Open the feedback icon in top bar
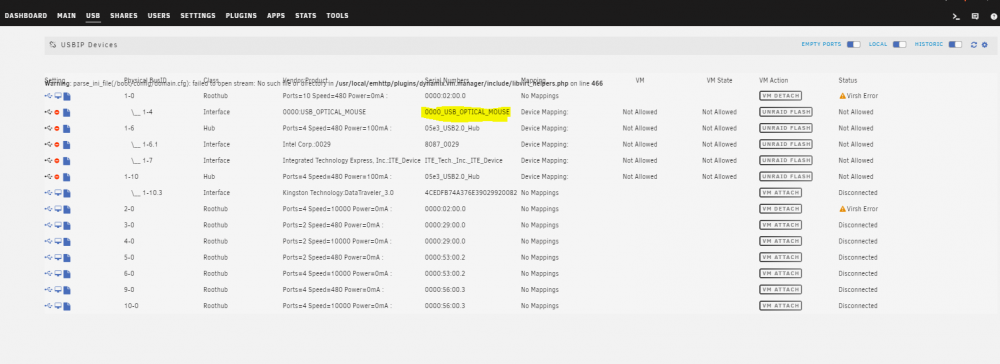The height and width of the screenshot is (364, 1000). click(x=975, y=16)
